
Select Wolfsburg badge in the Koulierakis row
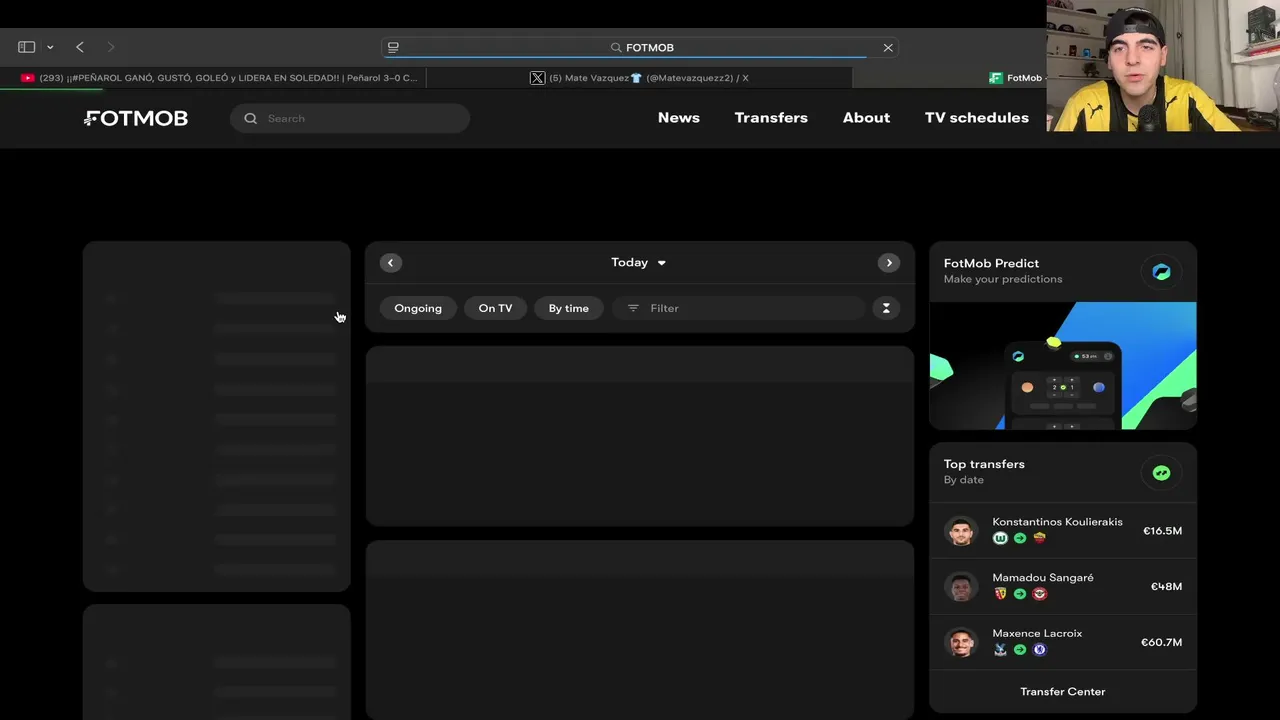[x=1000, y=538]
